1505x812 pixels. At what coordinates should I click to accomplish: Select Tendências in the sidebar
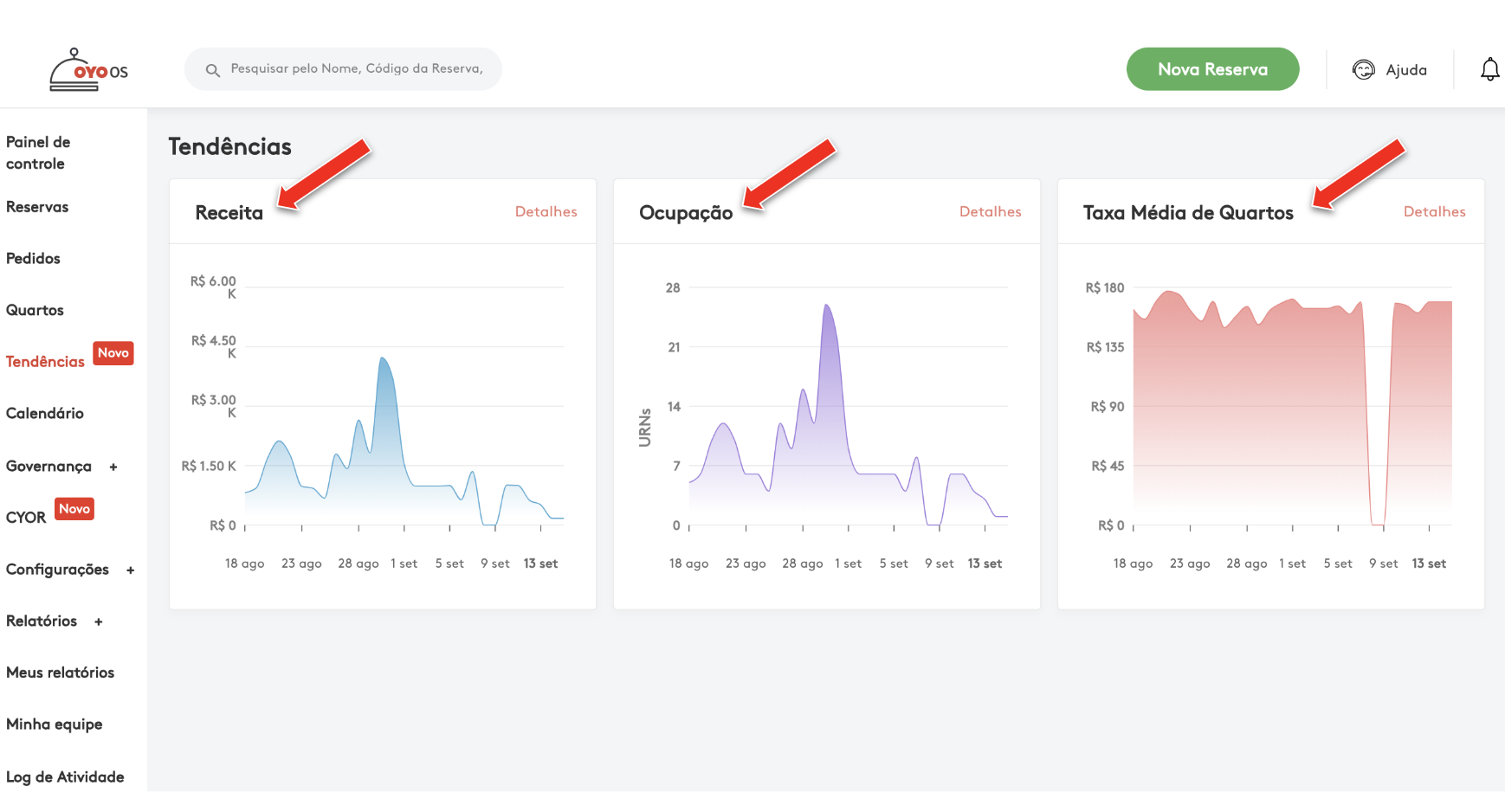coord(45,362)
